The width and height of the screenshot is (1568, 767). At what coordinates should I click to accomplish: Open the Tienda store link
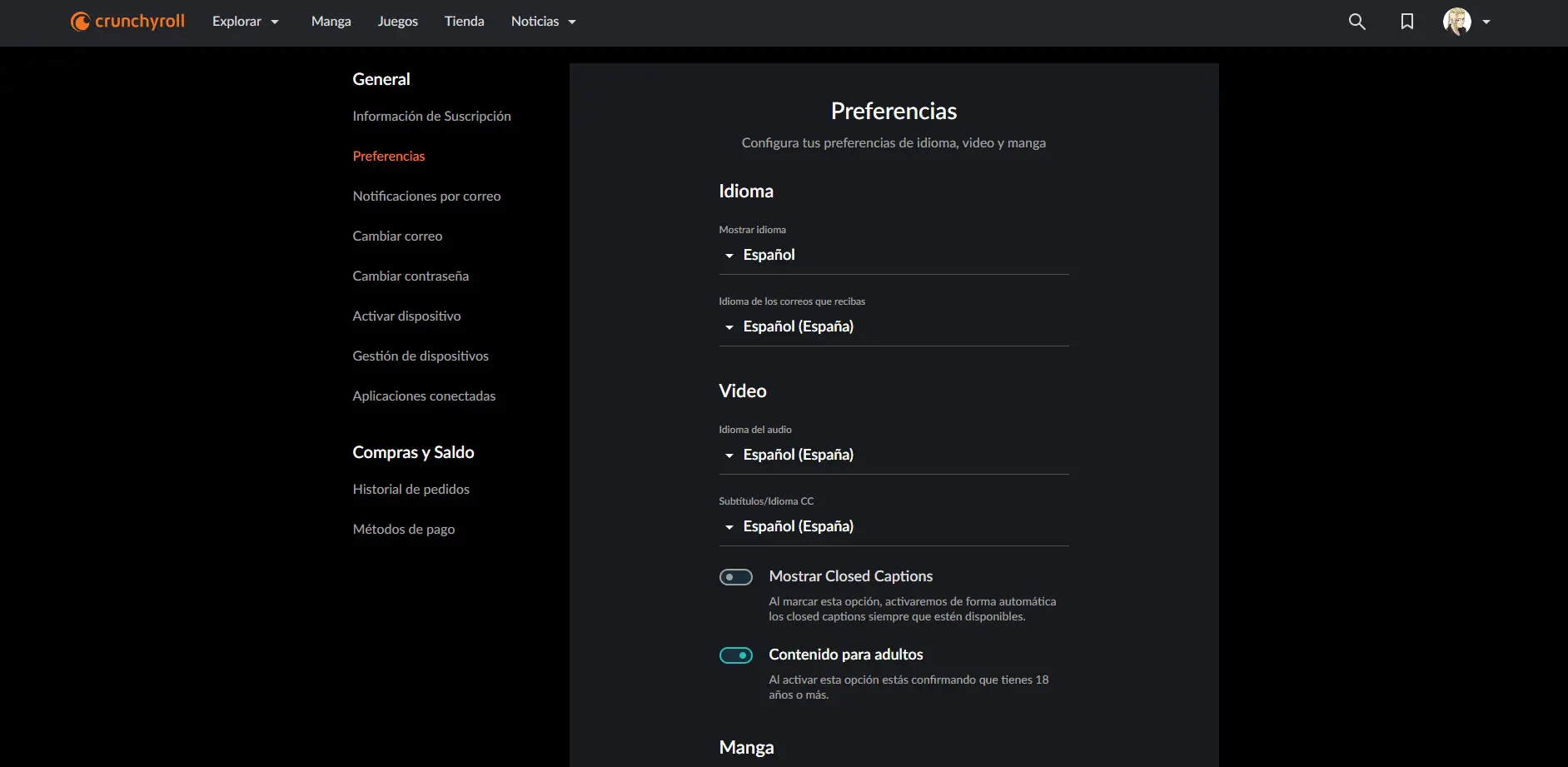tap(465, 22)
